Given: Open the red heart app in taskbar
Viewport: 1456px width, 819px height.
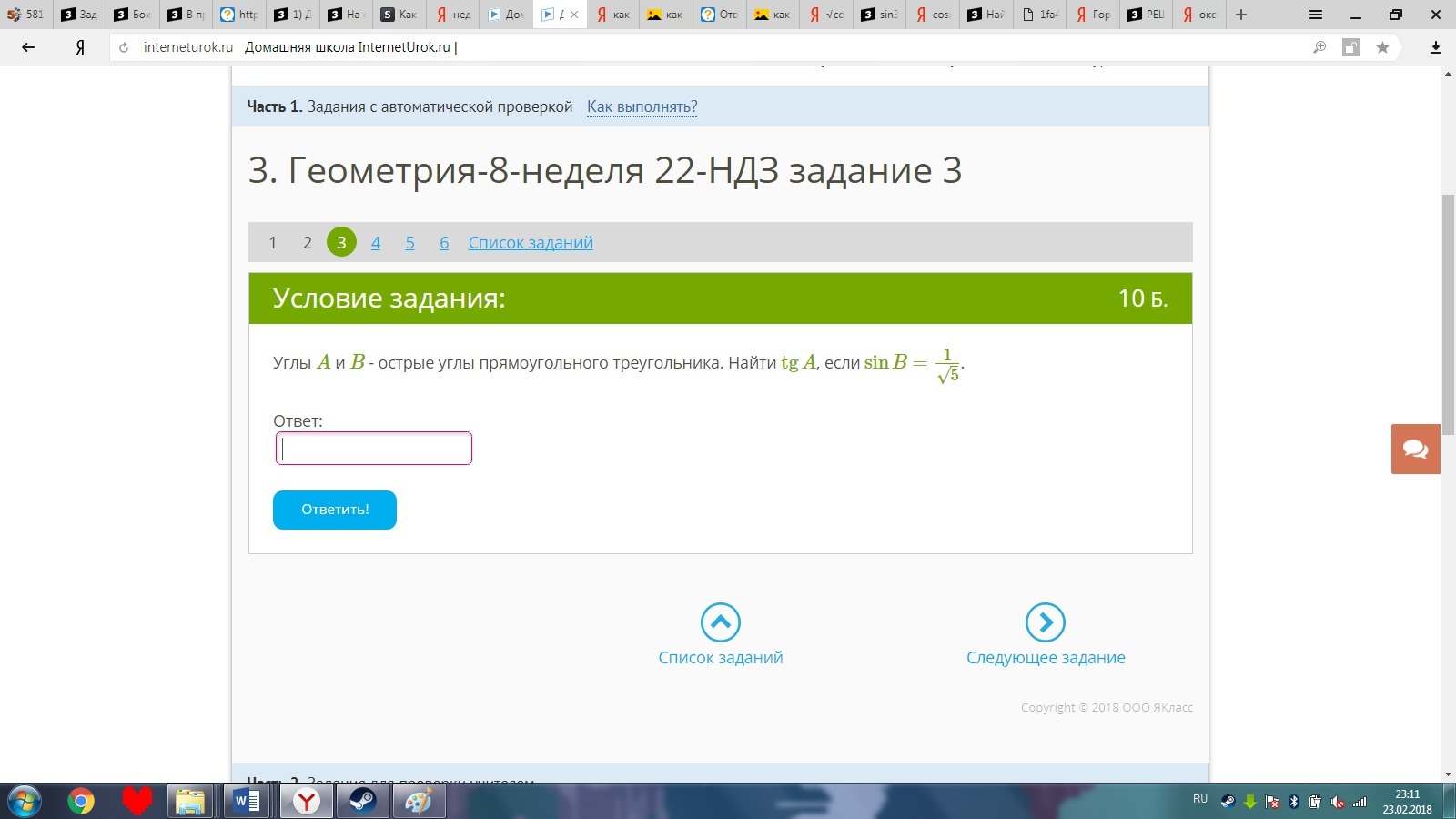Looking at the screenshot, I should tap(137, 802).
